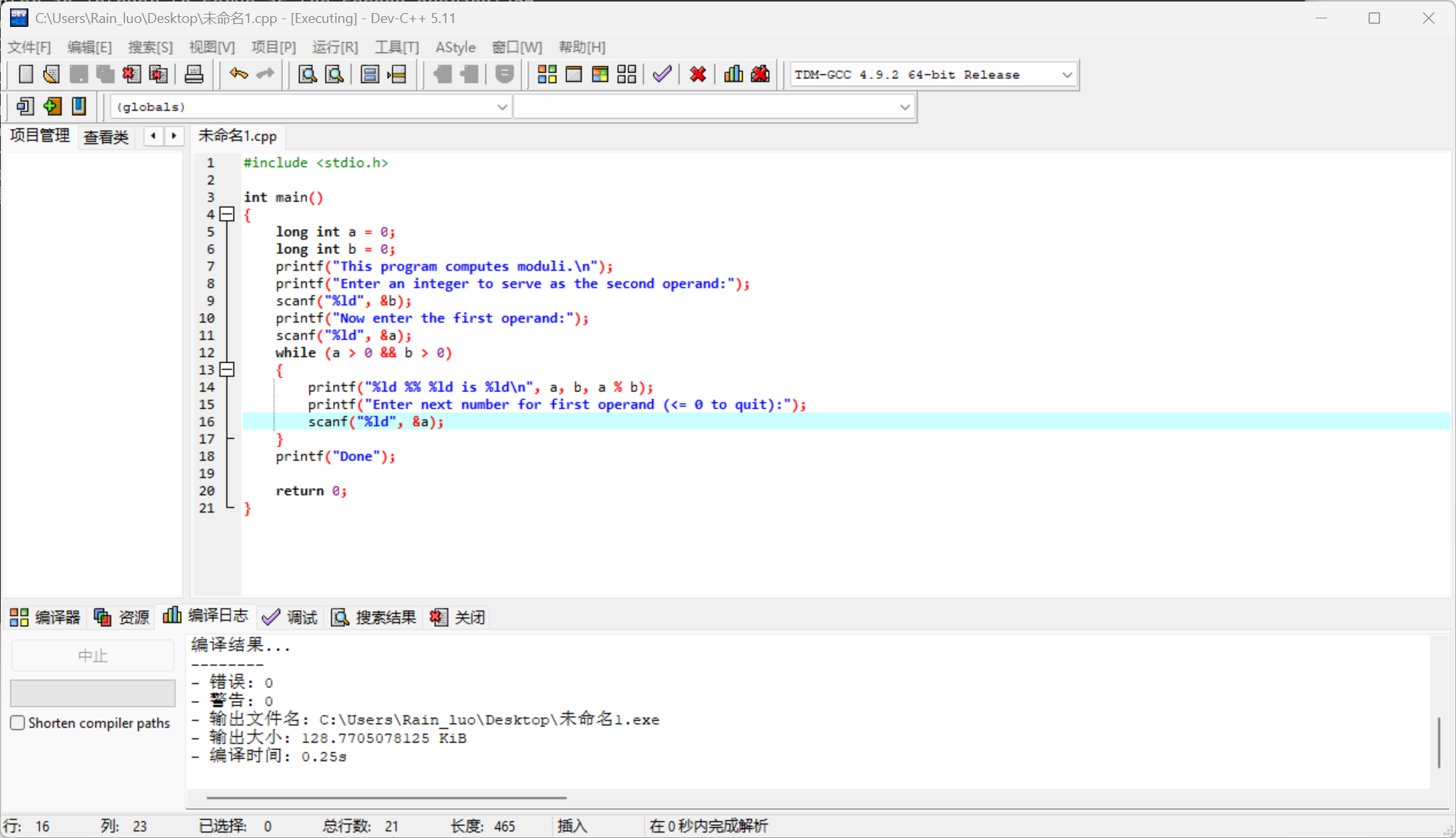Click the blue bookmark icon in second toolbar row
The image size is (1456, 838).
pos(79,106)
